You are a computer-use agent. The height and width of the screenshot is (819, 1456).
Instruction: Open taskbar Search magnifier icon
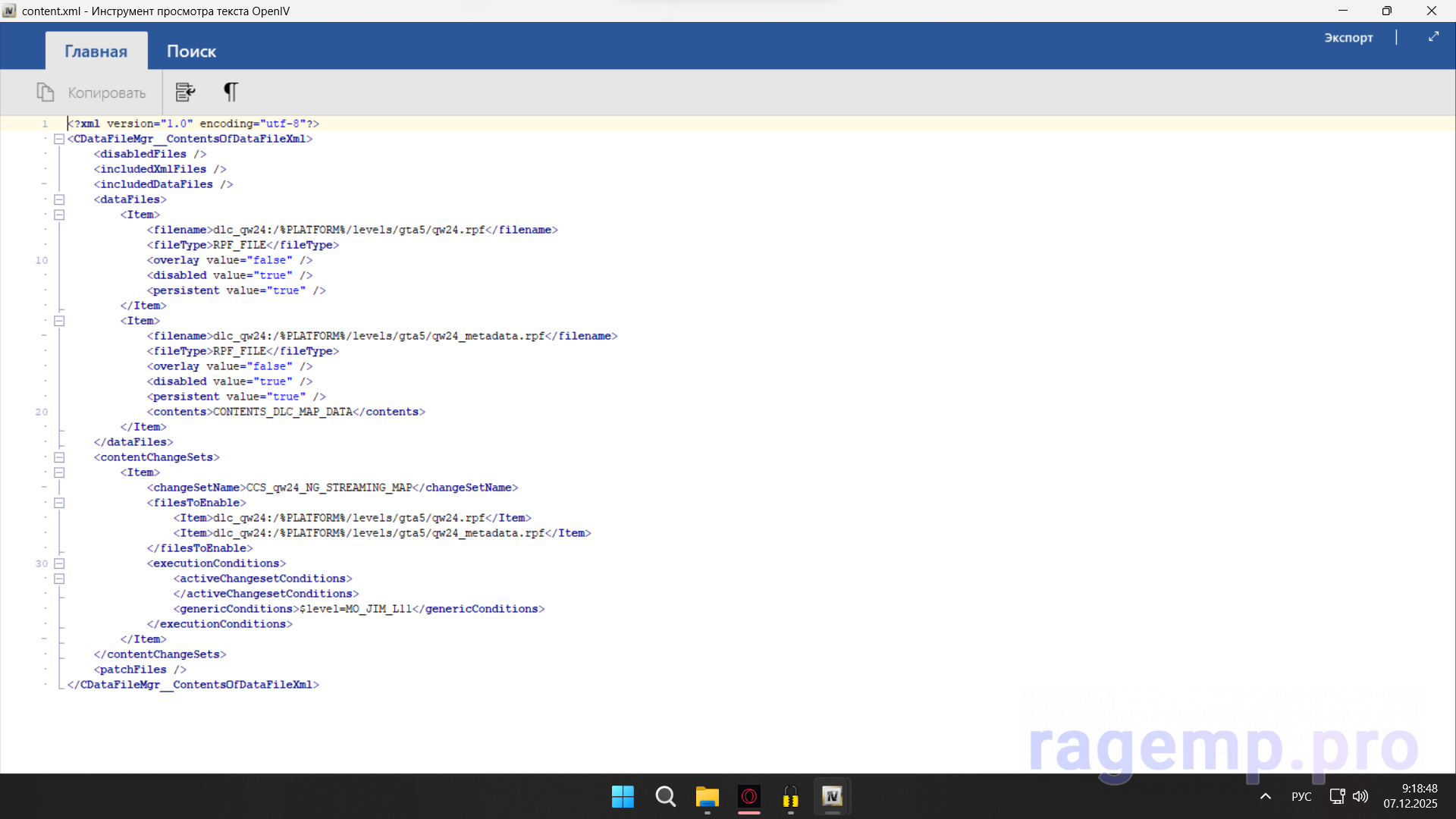665,796
